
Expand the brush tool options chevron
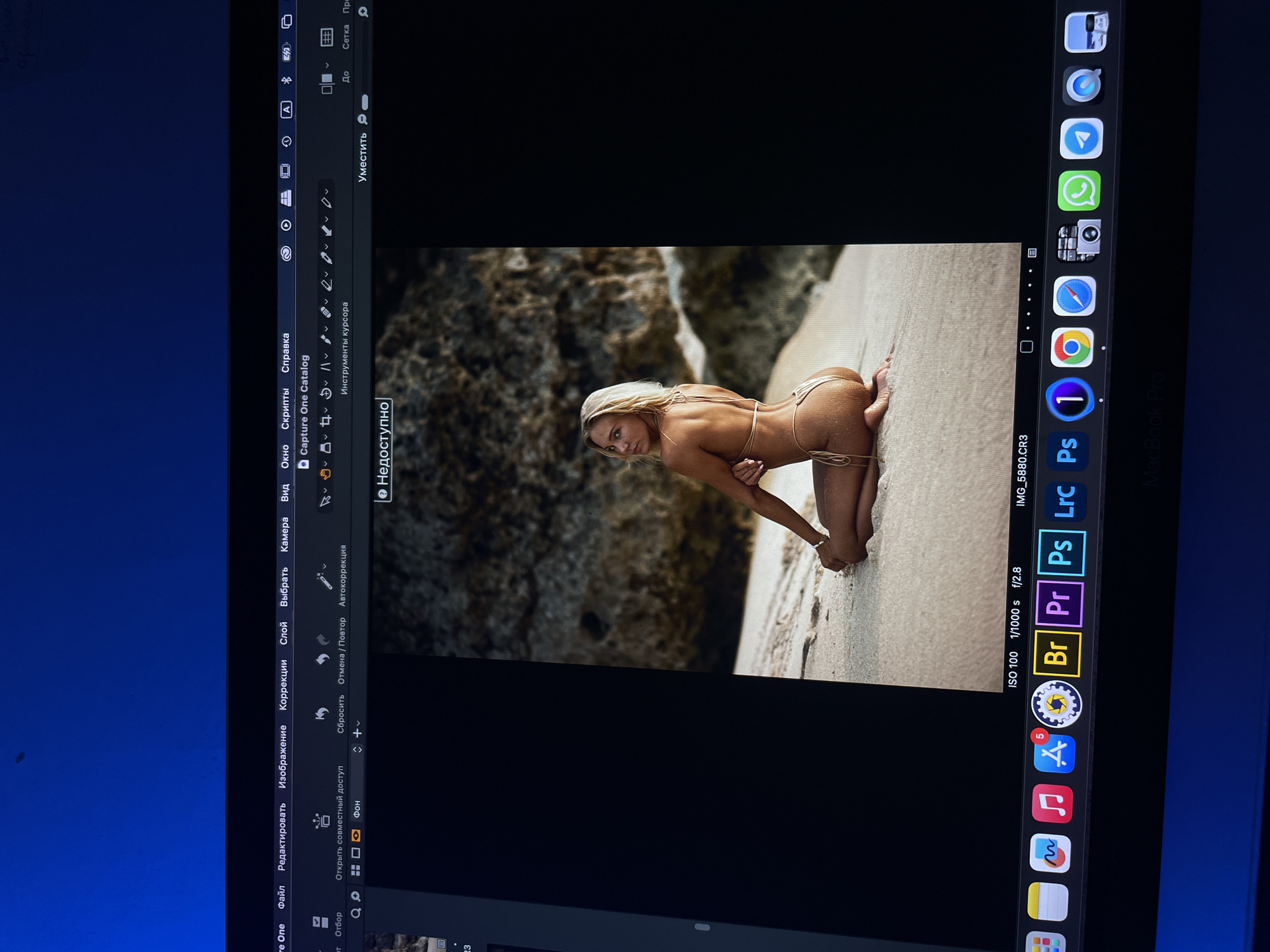pyautogui.click(x=326, y=327)
